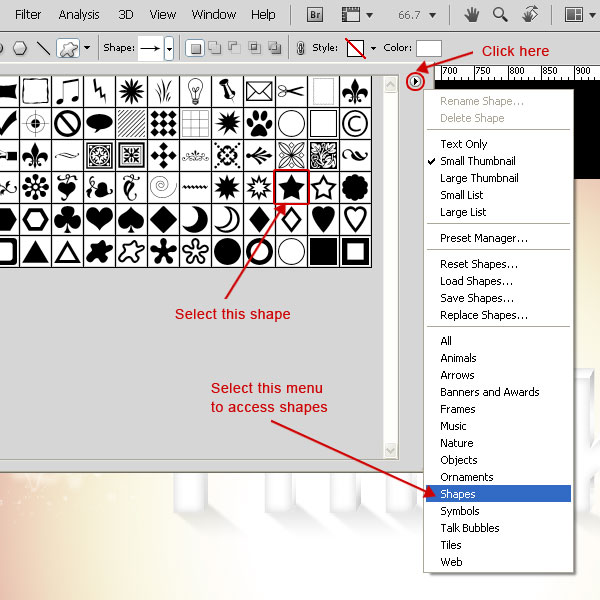The width and height of the screenshot is (600, 600).
Task: Select the solid crescent moon shape
Action: (x=195, y=219)
